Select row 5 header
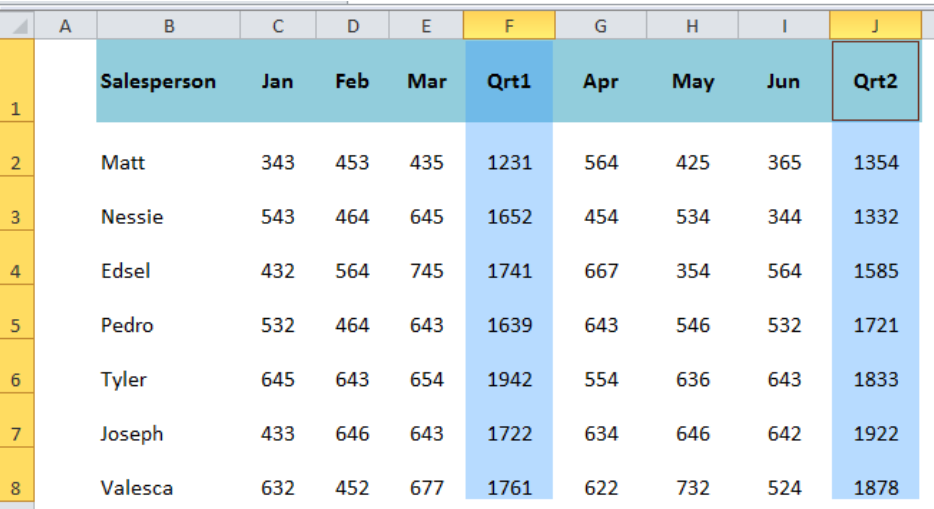The image size is (934, 509). coord(17,312)
